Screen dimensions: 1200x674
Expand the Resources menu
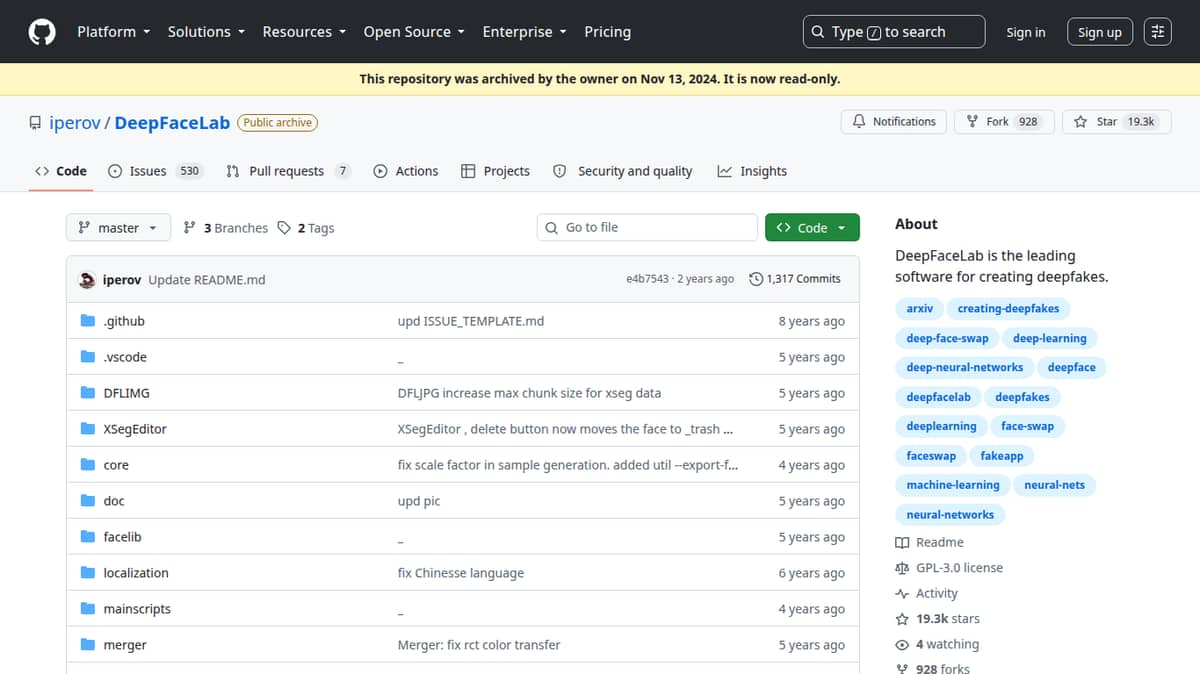click(x=304, y=32)
